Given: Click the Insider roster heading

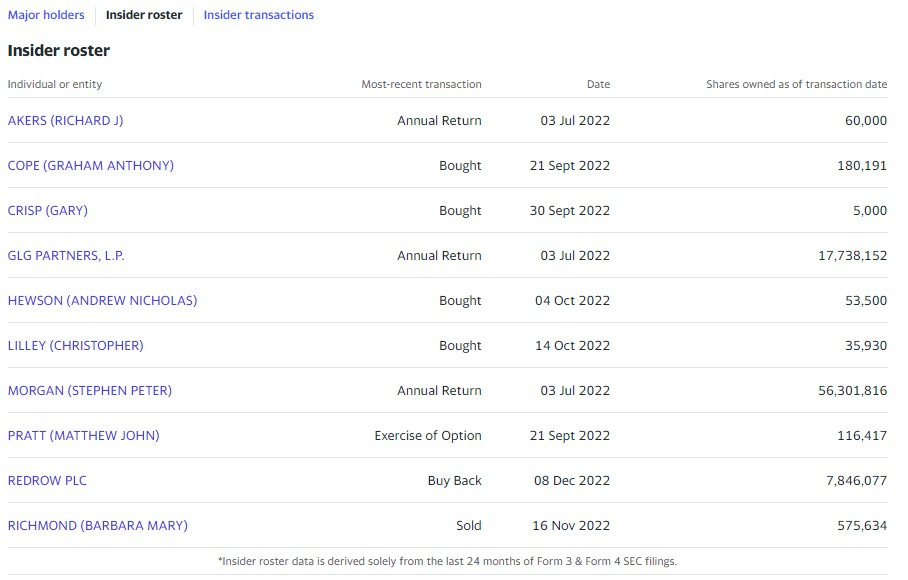Looking at the screenshot, I should click(x=58, y=50).
